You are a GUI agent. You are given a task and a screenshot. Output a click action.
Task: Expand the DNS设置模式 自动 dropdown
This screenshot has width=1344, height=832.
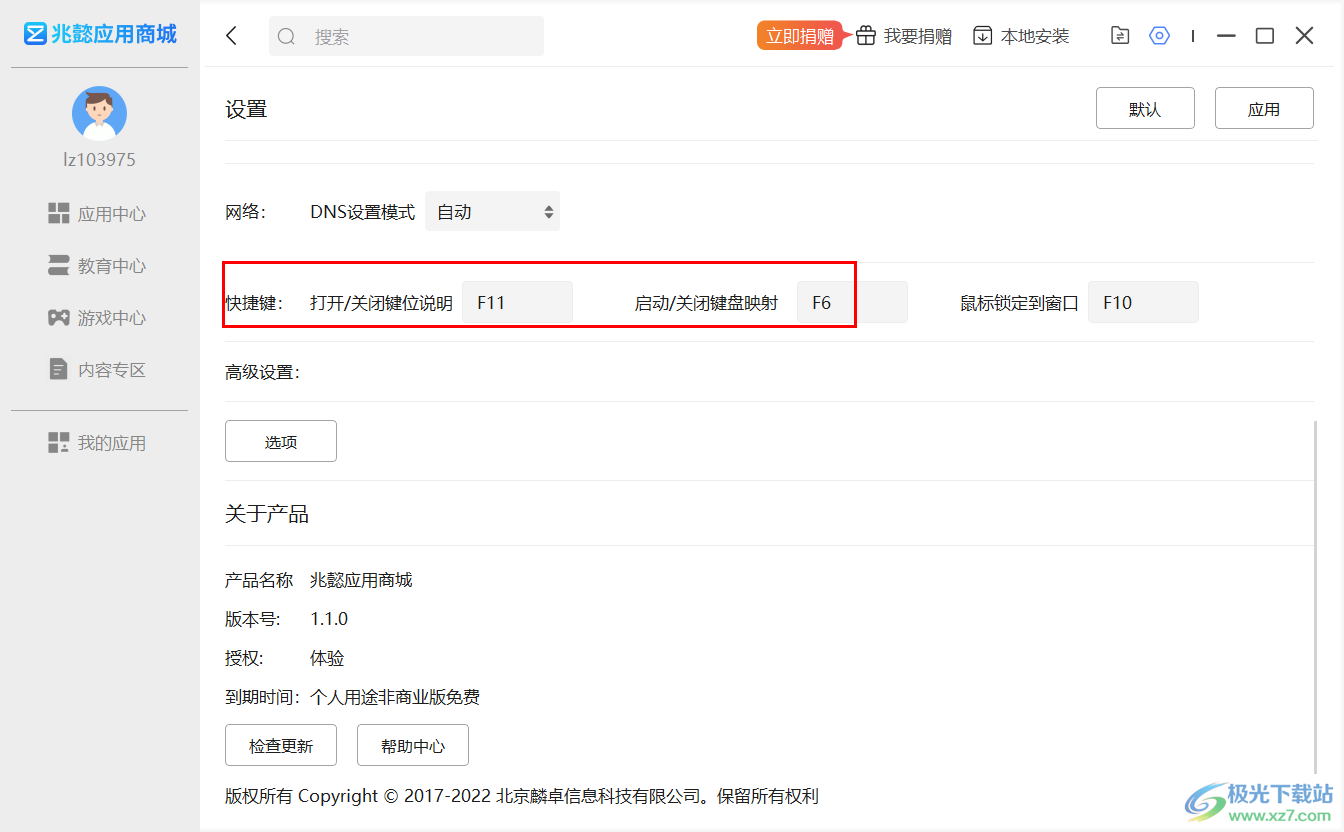coord(492,212)
